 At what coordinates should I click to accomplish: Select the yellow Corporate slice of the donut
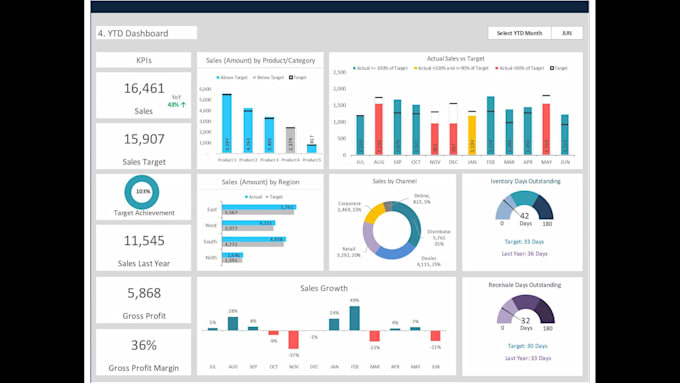[374, 213]
